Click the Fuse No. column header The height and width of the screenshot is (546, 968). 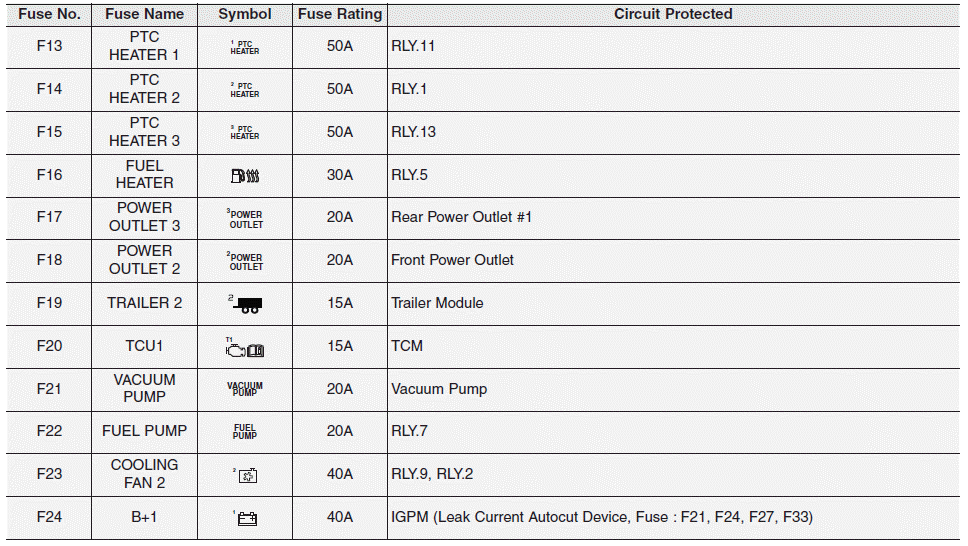pos(49,14)
